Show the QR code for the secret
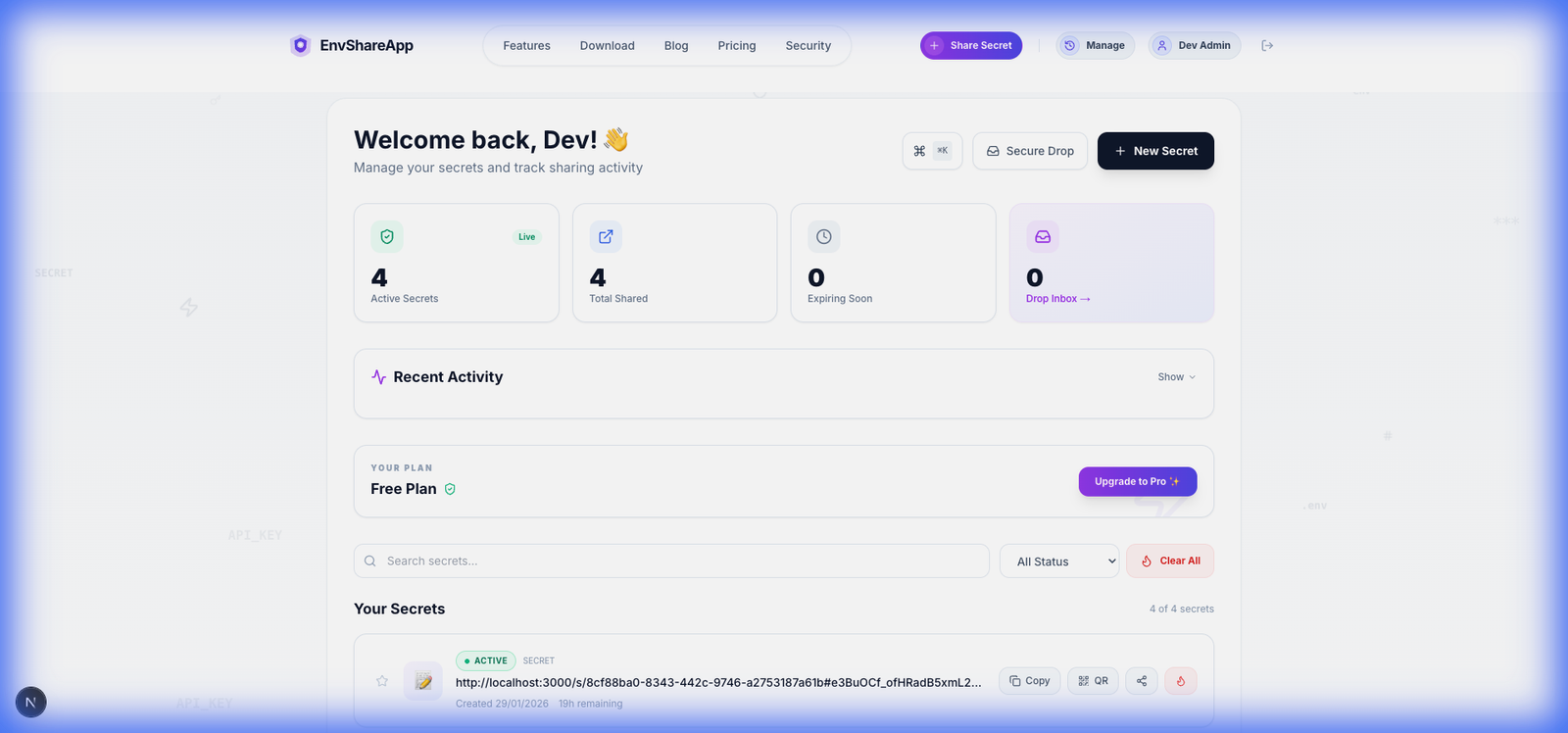This screenshot has width=1568, height=733. pos(1093,681)
